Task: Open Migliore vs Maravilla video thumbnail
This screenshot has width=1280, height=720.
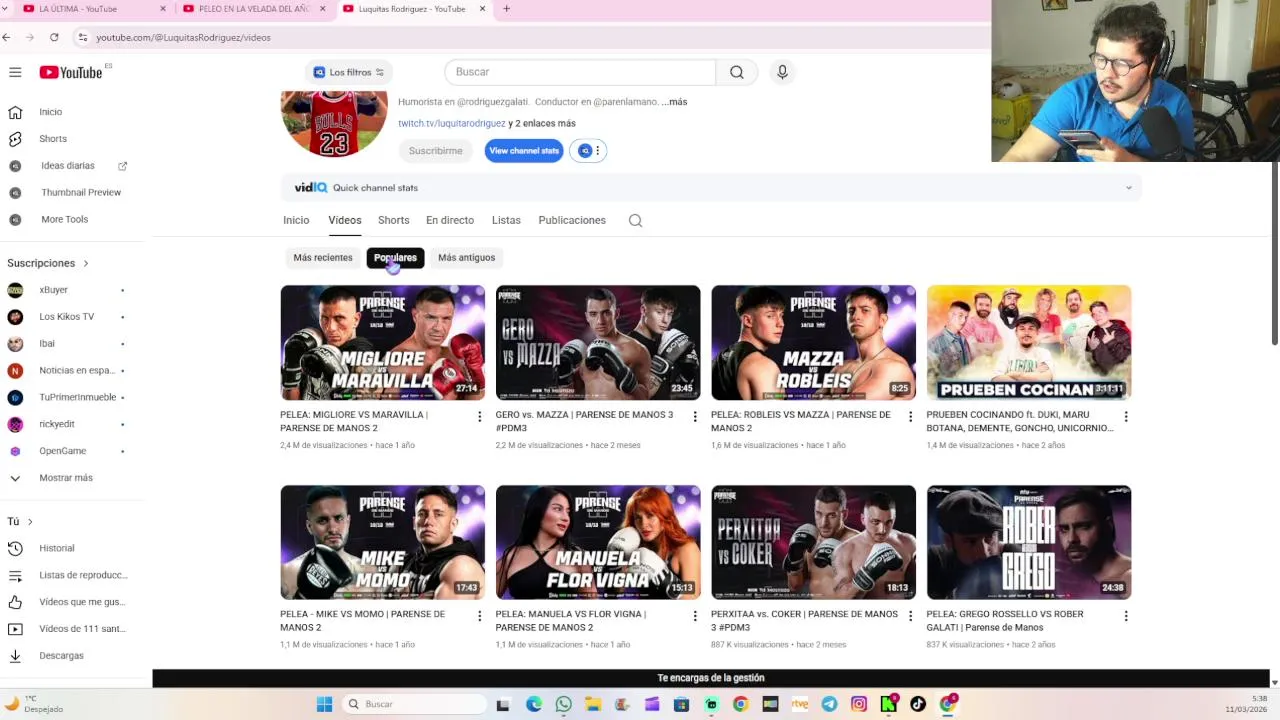Action: tap(382, 343)
